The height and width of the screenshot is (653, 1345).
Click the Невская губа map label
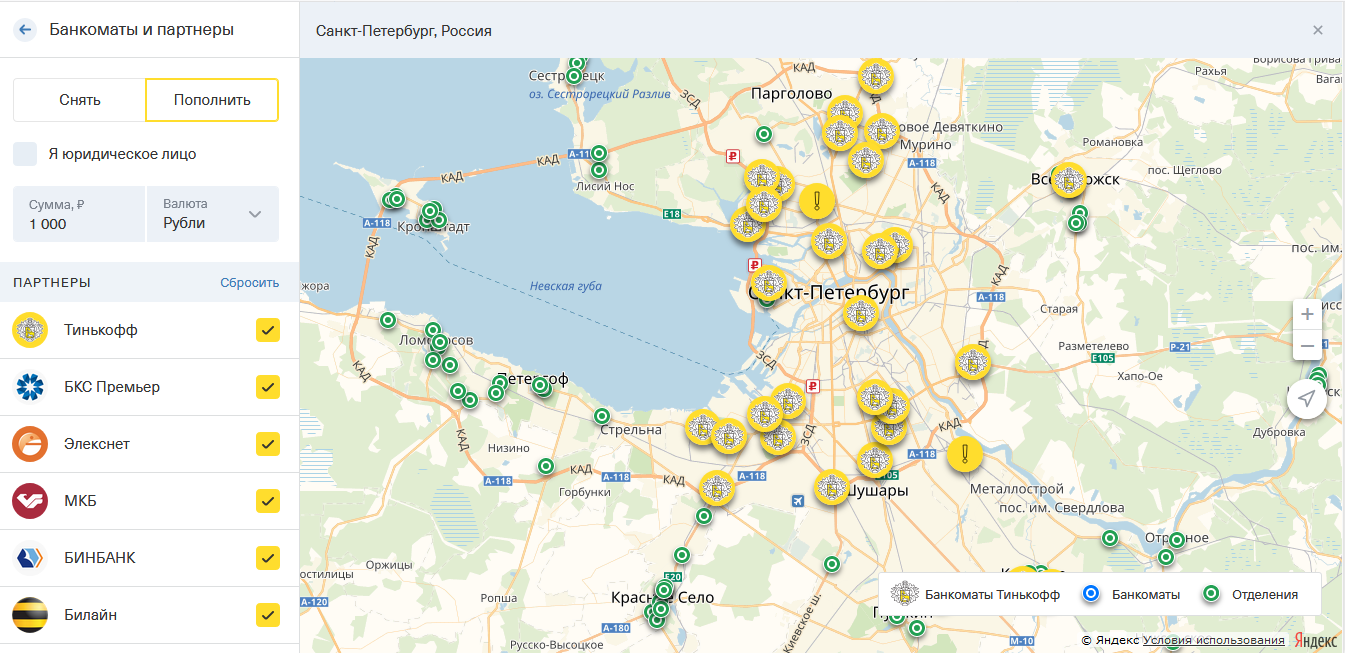[x=566, y=286]
